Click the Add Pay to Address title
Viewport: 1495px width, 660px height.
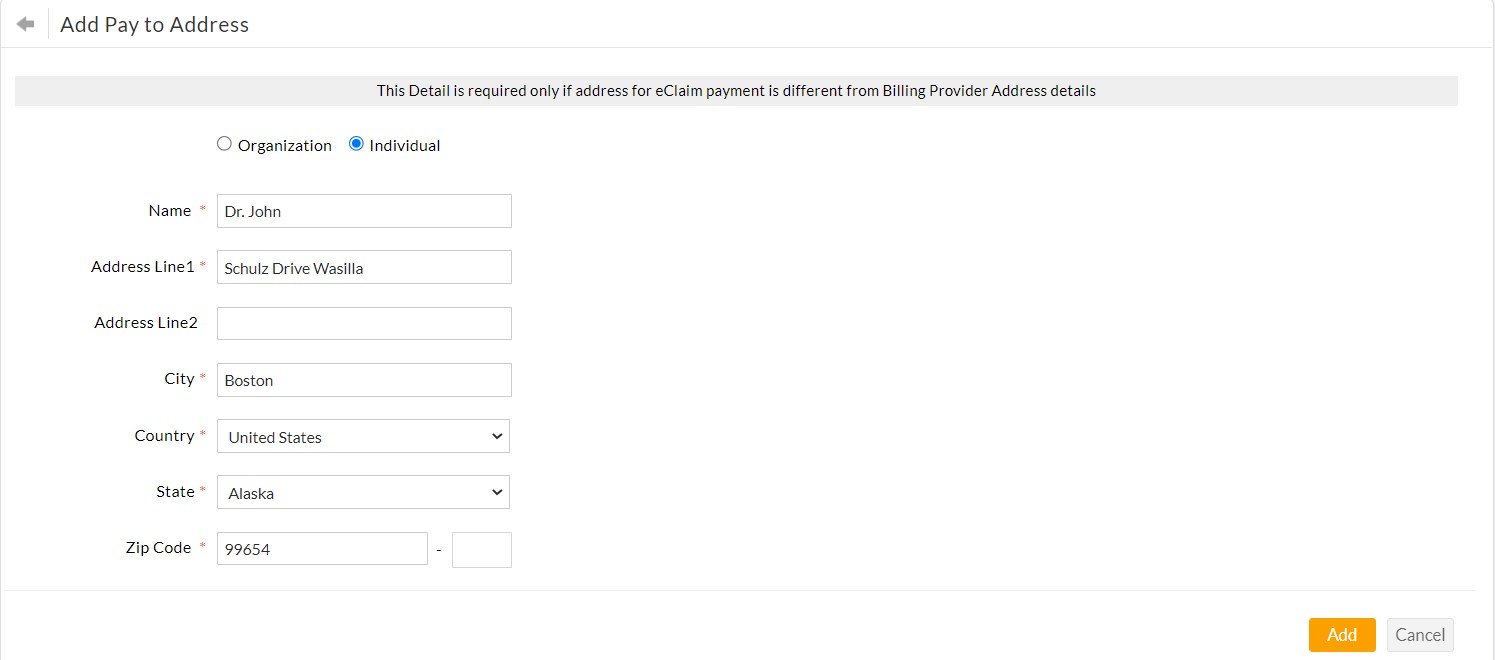pyautogui.click(x=154, y=24)
